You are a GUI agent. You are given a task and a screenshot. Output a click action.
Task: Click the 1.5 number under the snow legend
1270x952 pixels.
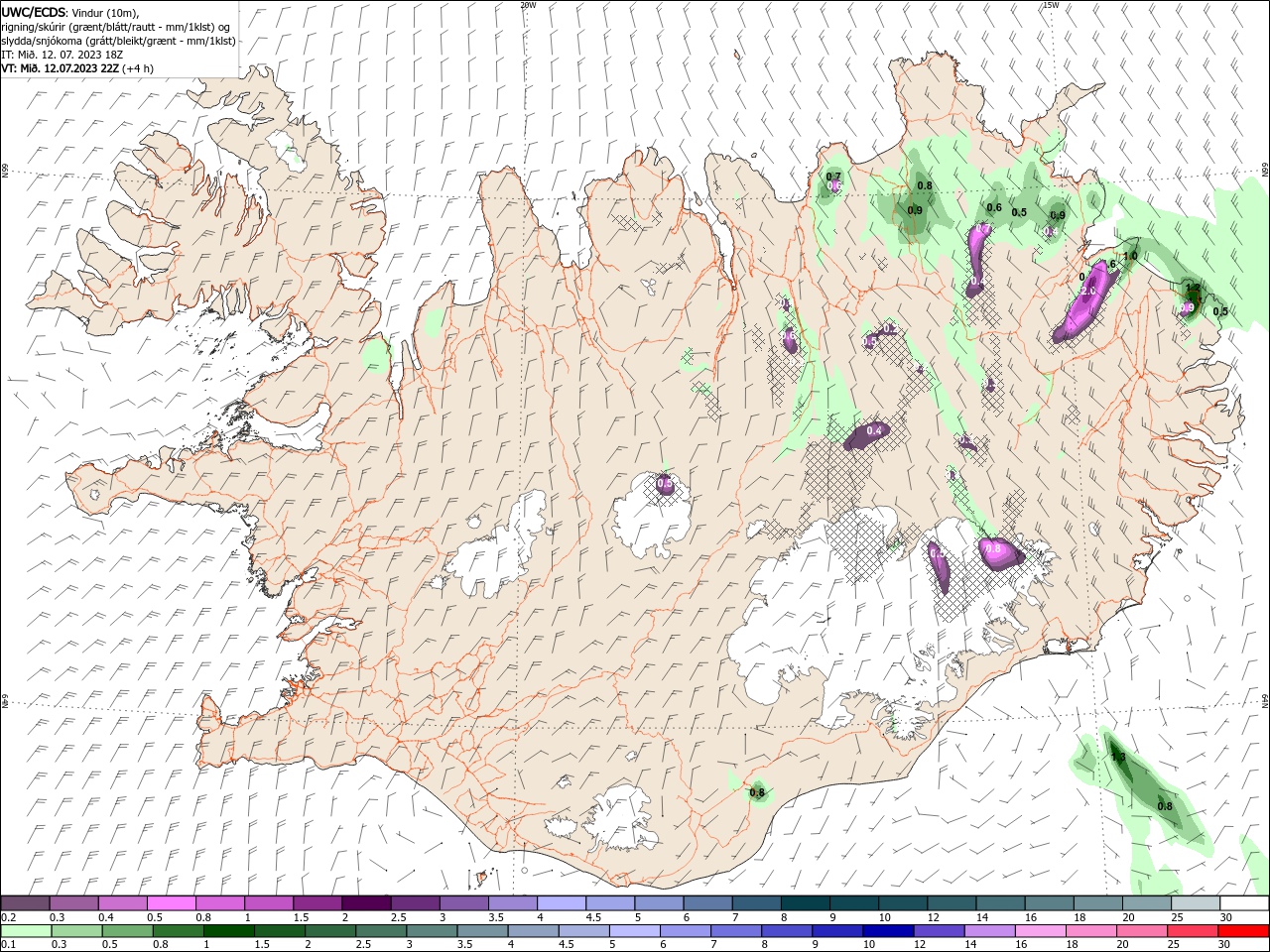pos(302,918)
